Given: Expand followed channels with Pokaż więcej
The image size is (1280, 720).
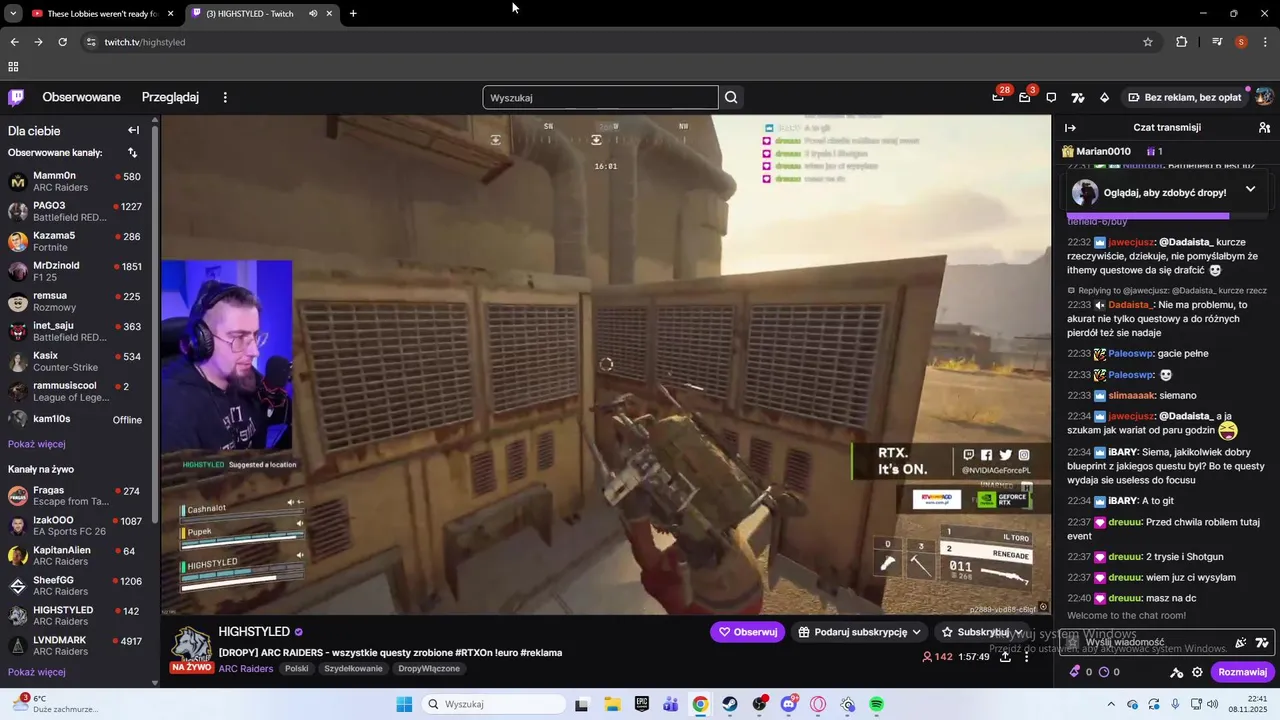Looking at the screenshot, I should 37,444.
